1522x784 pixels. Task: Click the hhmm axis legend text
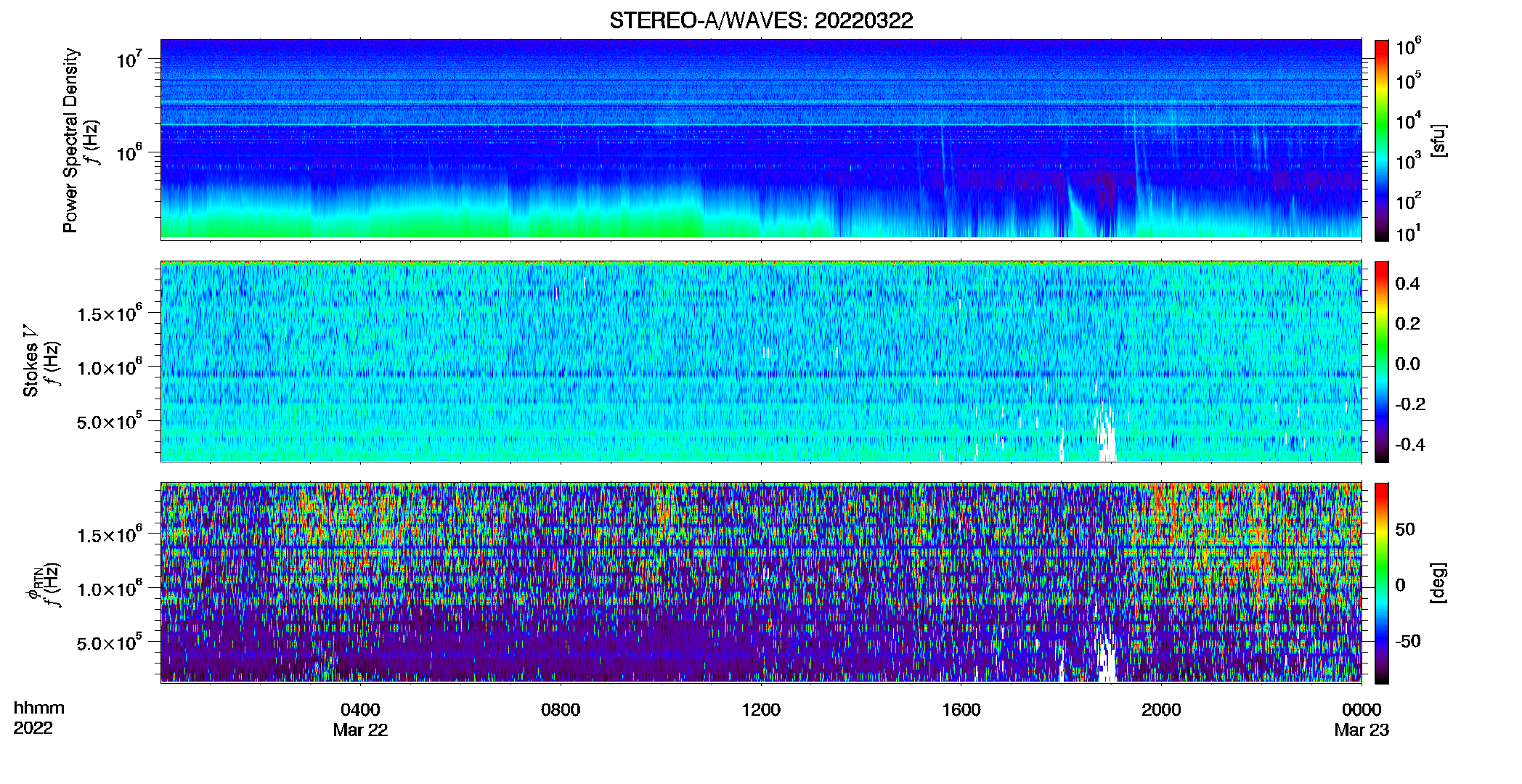[x=39, y=709]
